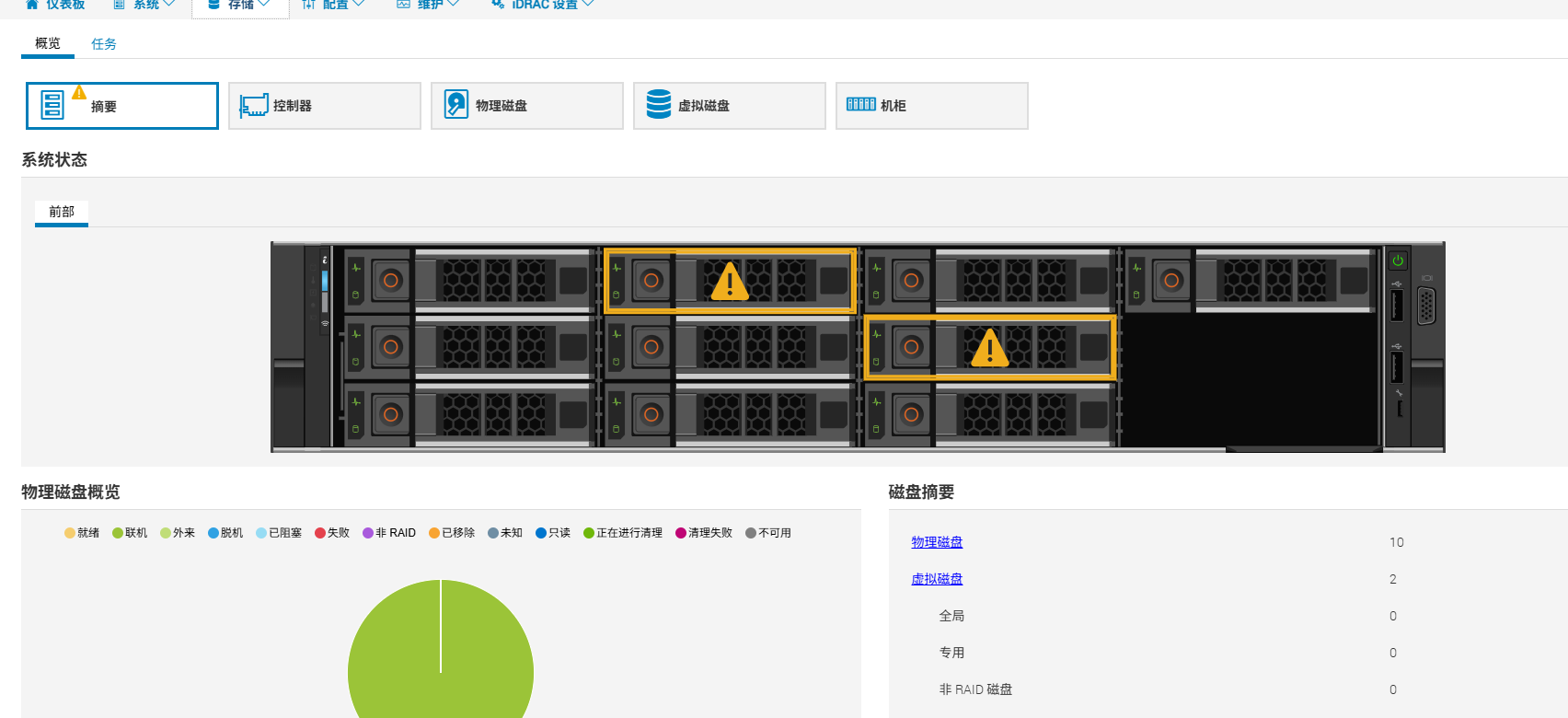Click the enclosure icon in 机柜

click(861, 104)
